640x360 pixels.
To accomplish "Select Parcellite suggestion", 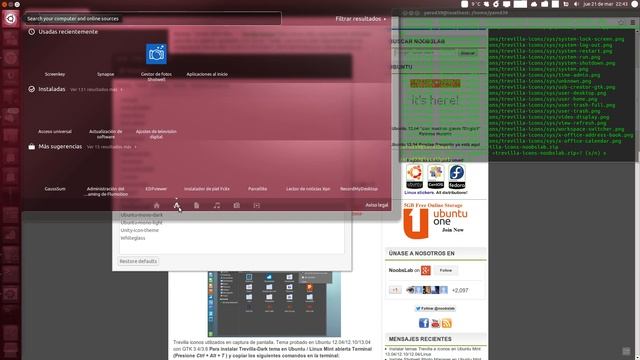I will (x=258, y=189).
